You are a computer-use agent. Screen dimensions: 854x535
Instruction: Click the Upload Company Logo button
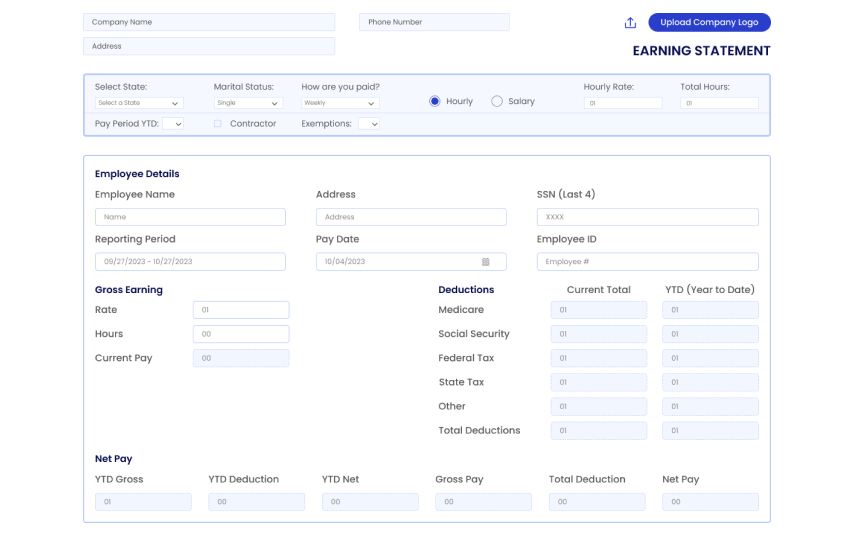click(709, 22)
